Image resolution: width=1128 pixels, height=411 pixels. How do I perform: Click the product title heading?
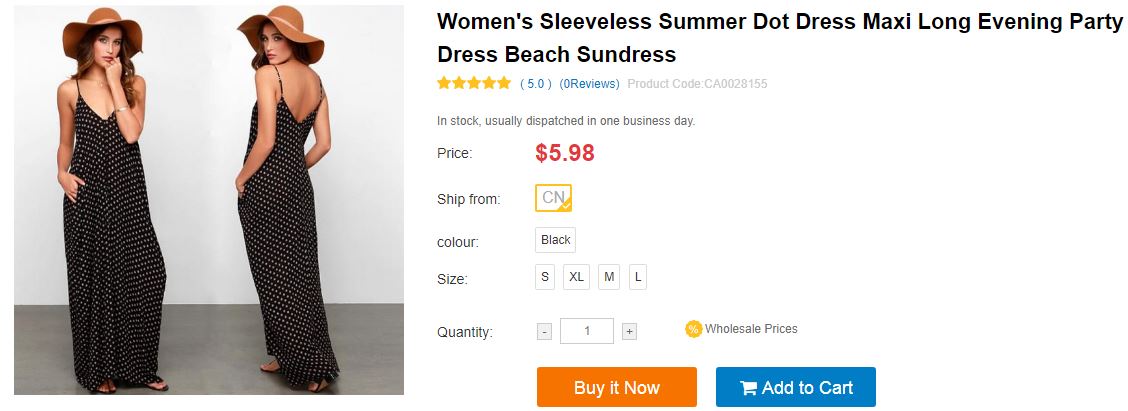[x=779, y=38]
